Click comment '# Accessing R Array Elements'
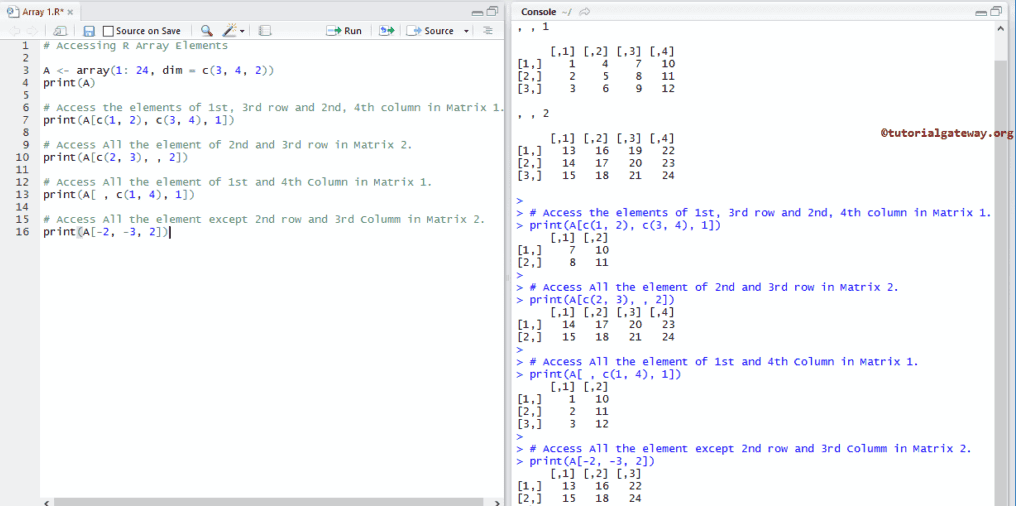1016x506 pixels. pyautogui.click(x=135, y=46)
